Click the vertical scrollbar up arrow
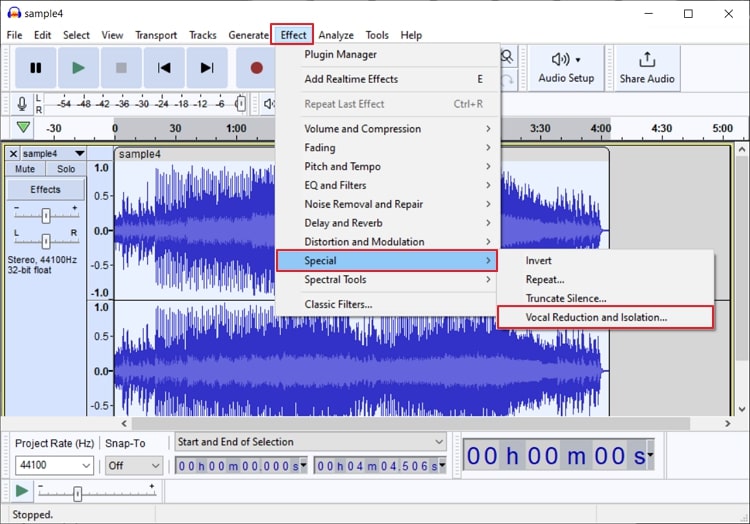 point(741,150)
